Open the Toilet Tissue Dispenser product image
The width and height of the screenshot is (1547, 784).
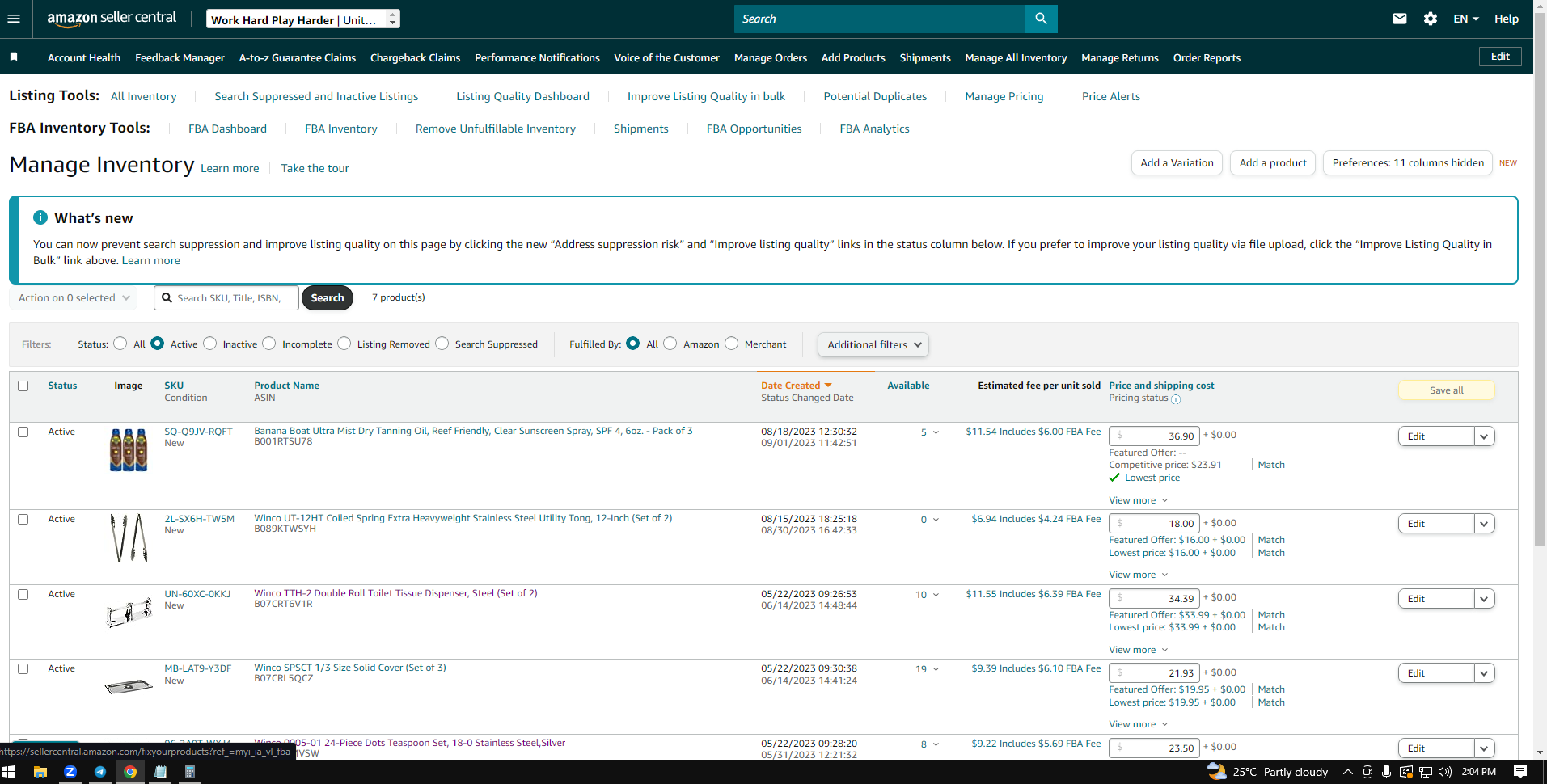(x=129, y=613)
